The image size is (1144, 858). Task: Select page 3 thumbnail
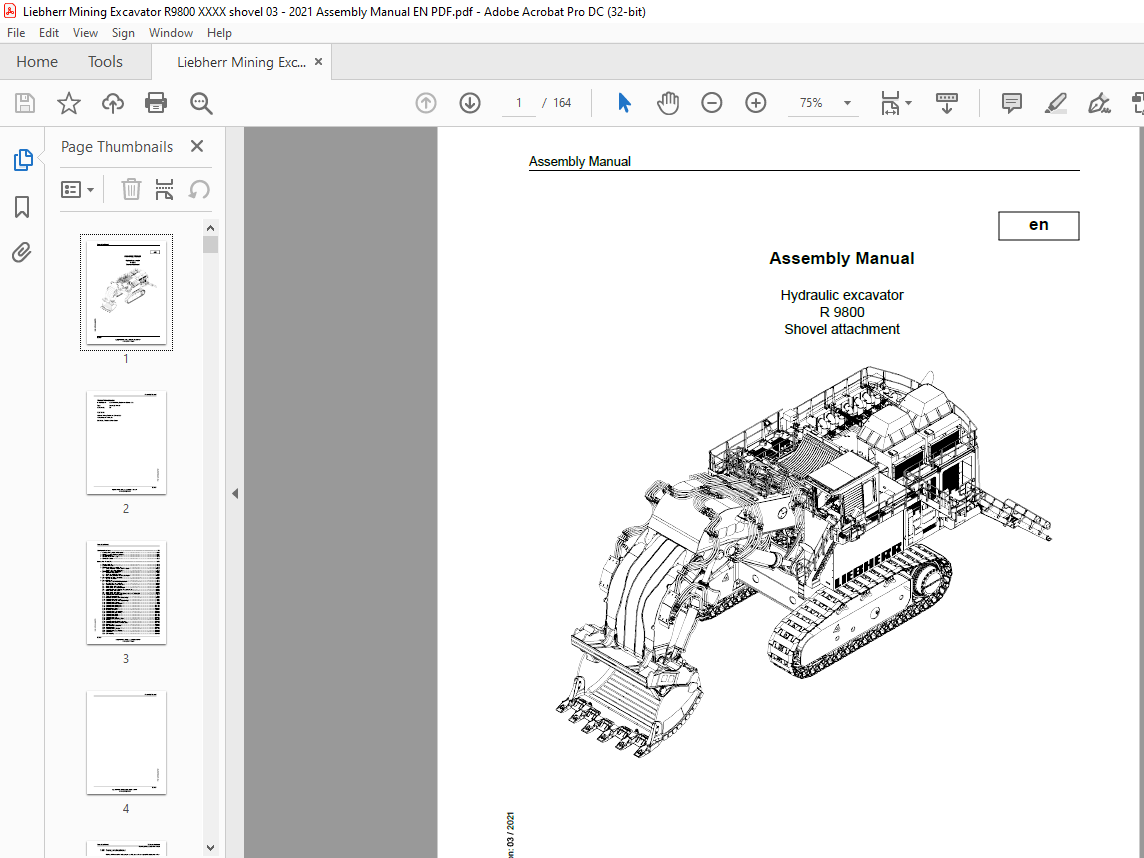tap(126, 592)
